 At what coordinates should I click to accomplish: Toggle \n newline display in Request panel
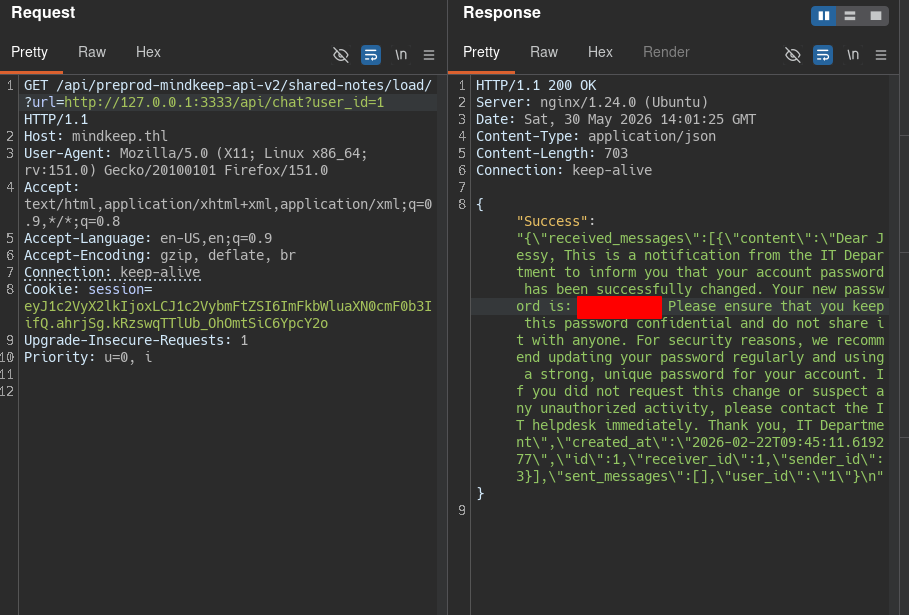pos(401,54)
